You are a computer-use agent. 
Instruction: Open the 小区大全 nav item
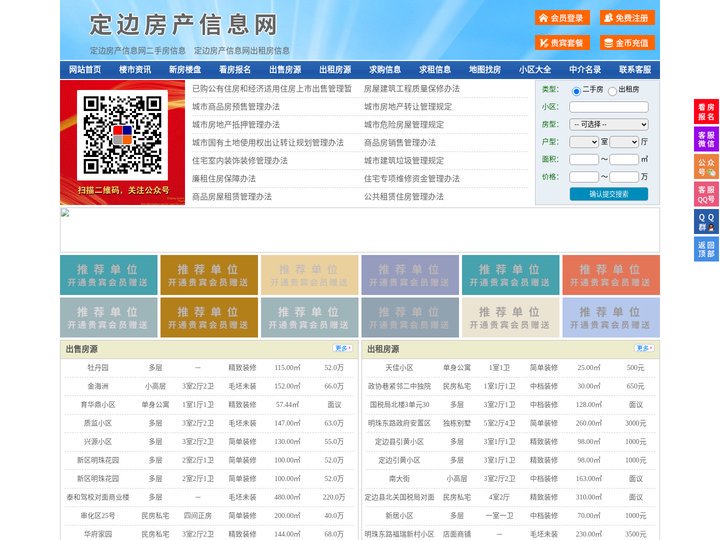pyautogui.click(x=535, y=70)
